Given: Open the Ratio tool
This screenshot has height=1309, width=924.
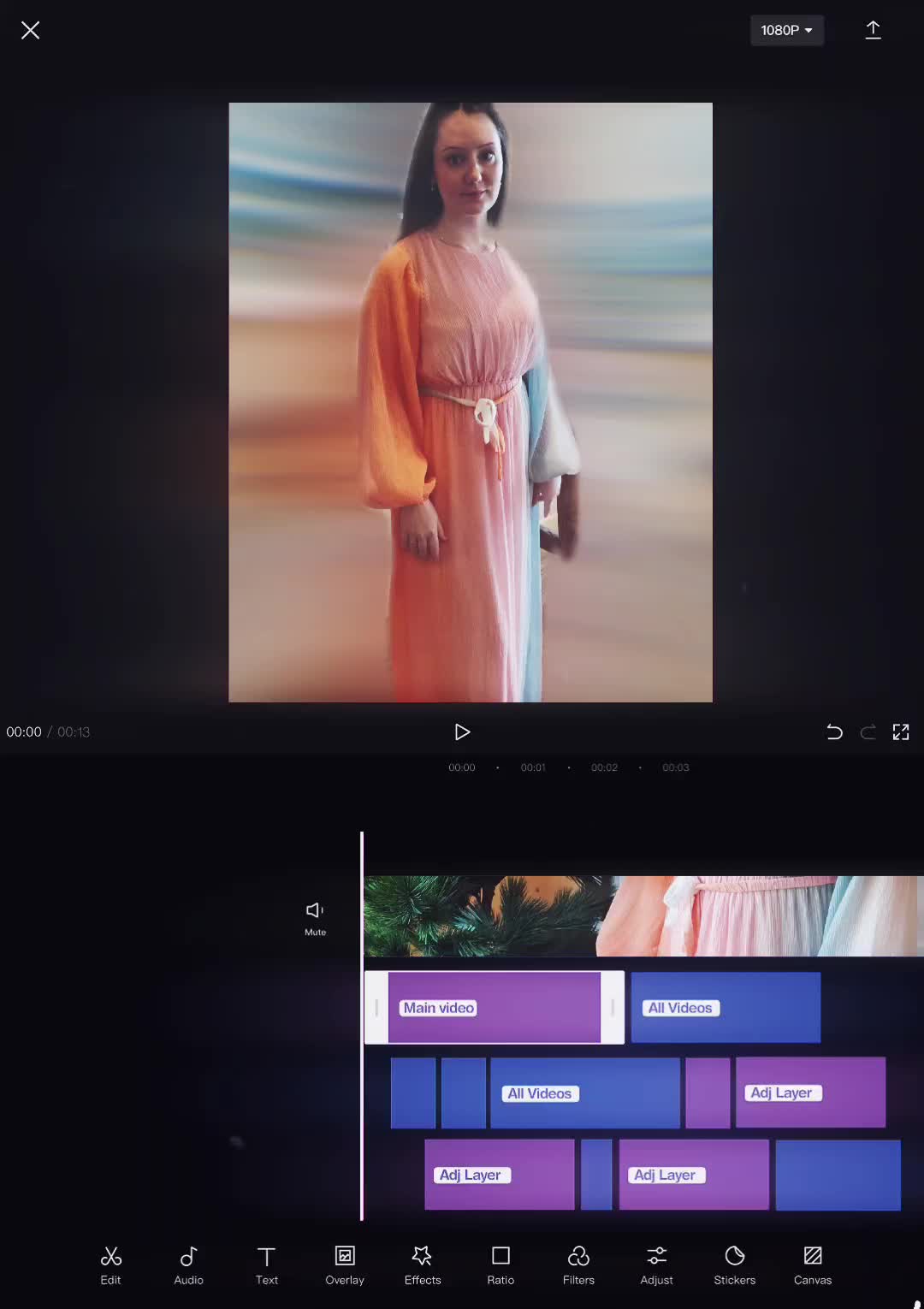Looking at the screenshot, I should 500,1265.
